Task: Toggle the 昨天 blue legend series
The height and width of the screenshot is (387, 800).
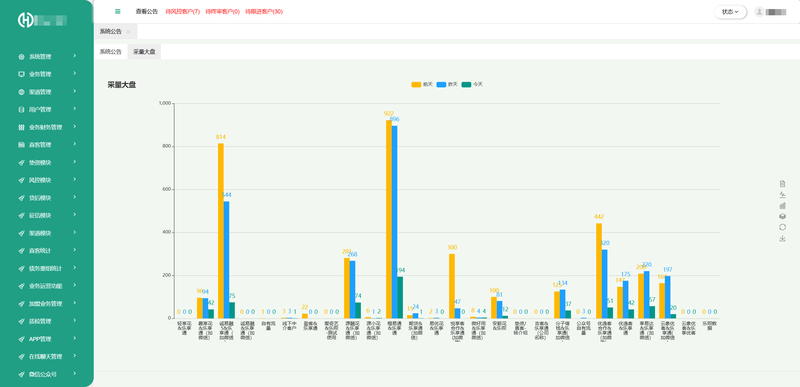Action: tap(446, 84)
